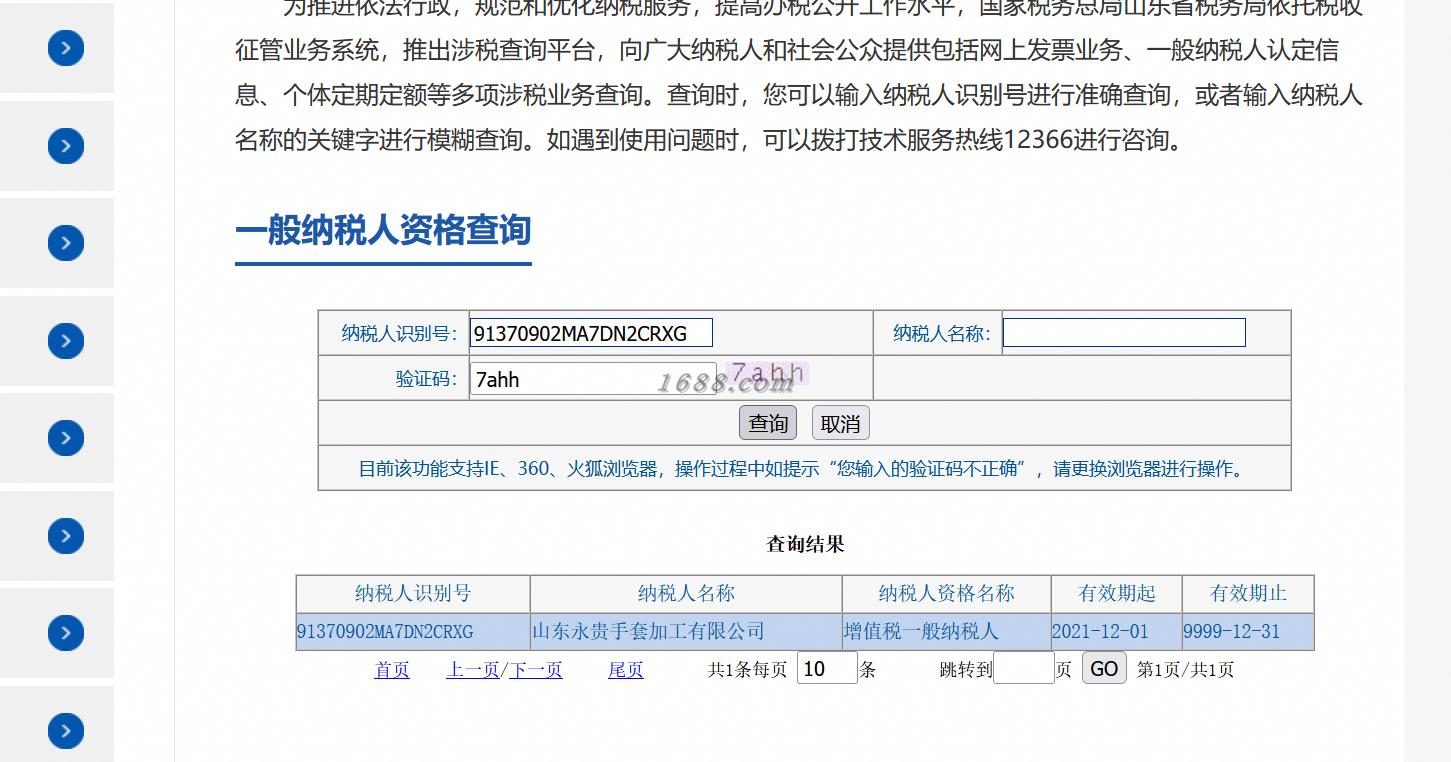Click the 第1页/共1页 page indicator

(1185, 670)
